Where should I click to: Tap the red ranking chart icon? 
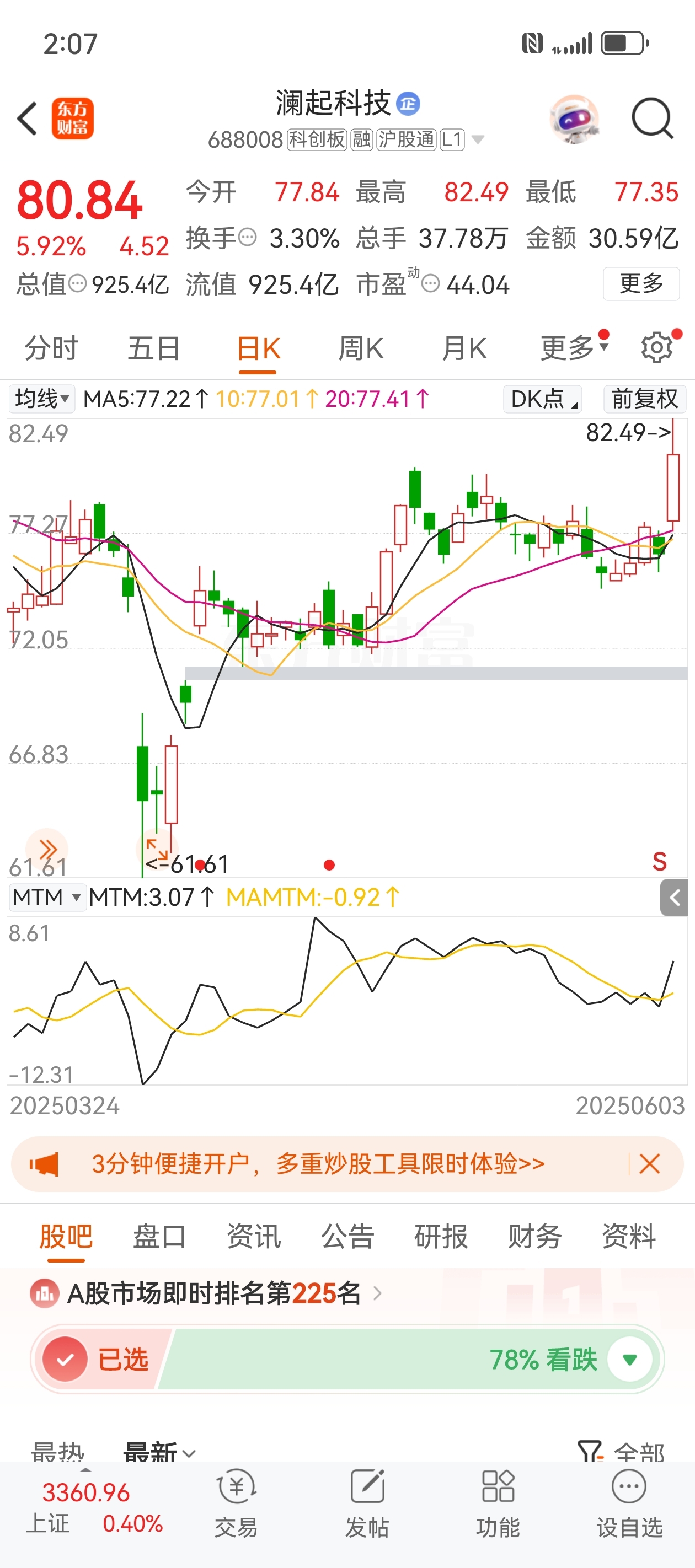[x=44, y=1293]
